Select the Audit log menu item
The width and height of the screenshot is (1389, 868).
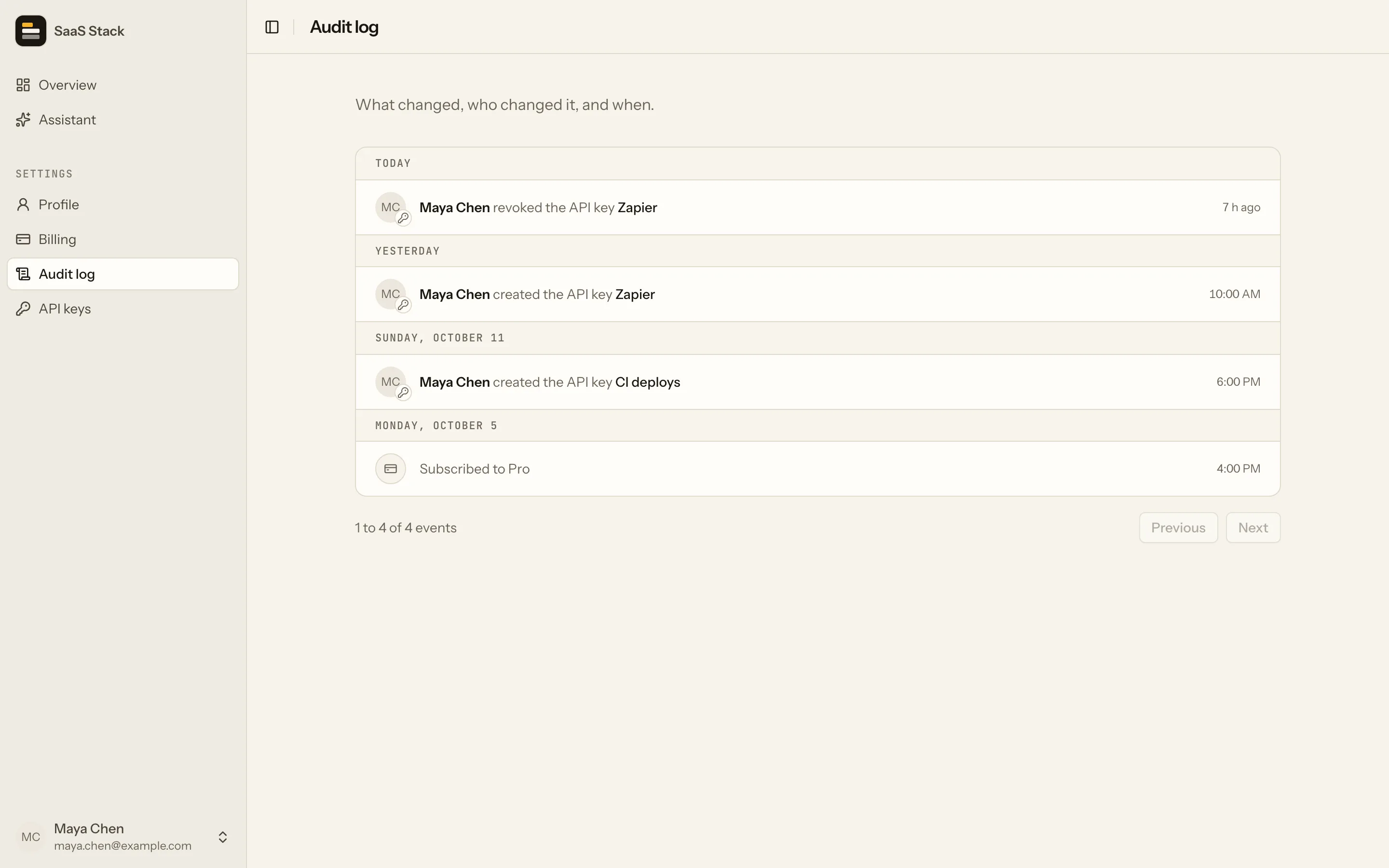point(123,274)
